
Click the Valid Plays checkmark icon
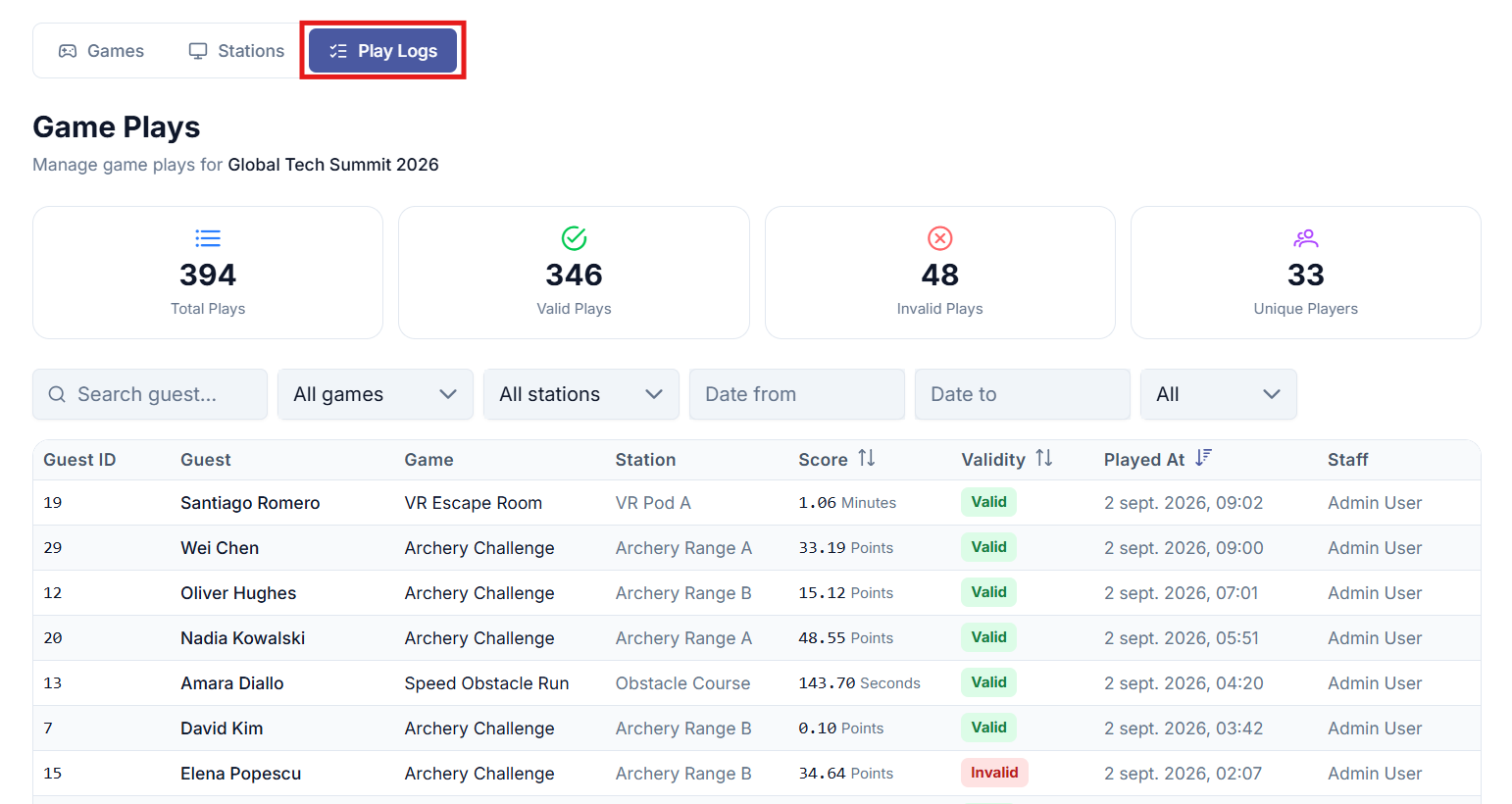pos(574,238)
